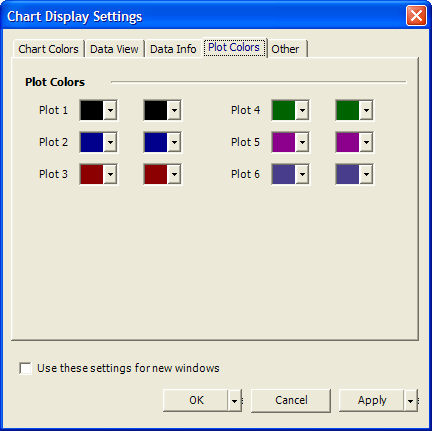Click the first black Plot 1 color swatch
This screenshot has height=431, width=432.
click(x=92, y=110)
